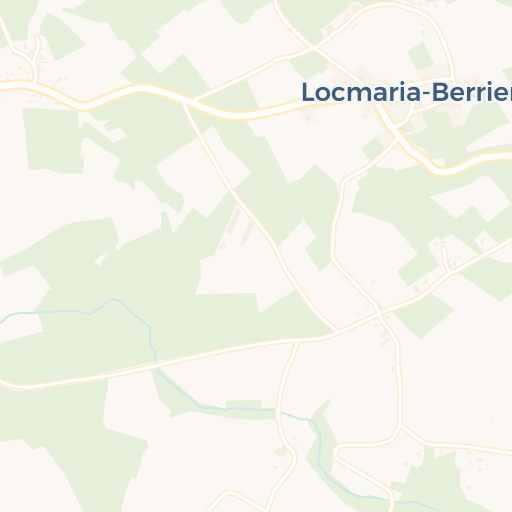Select the four-way crossroads north of the town label

313,48
